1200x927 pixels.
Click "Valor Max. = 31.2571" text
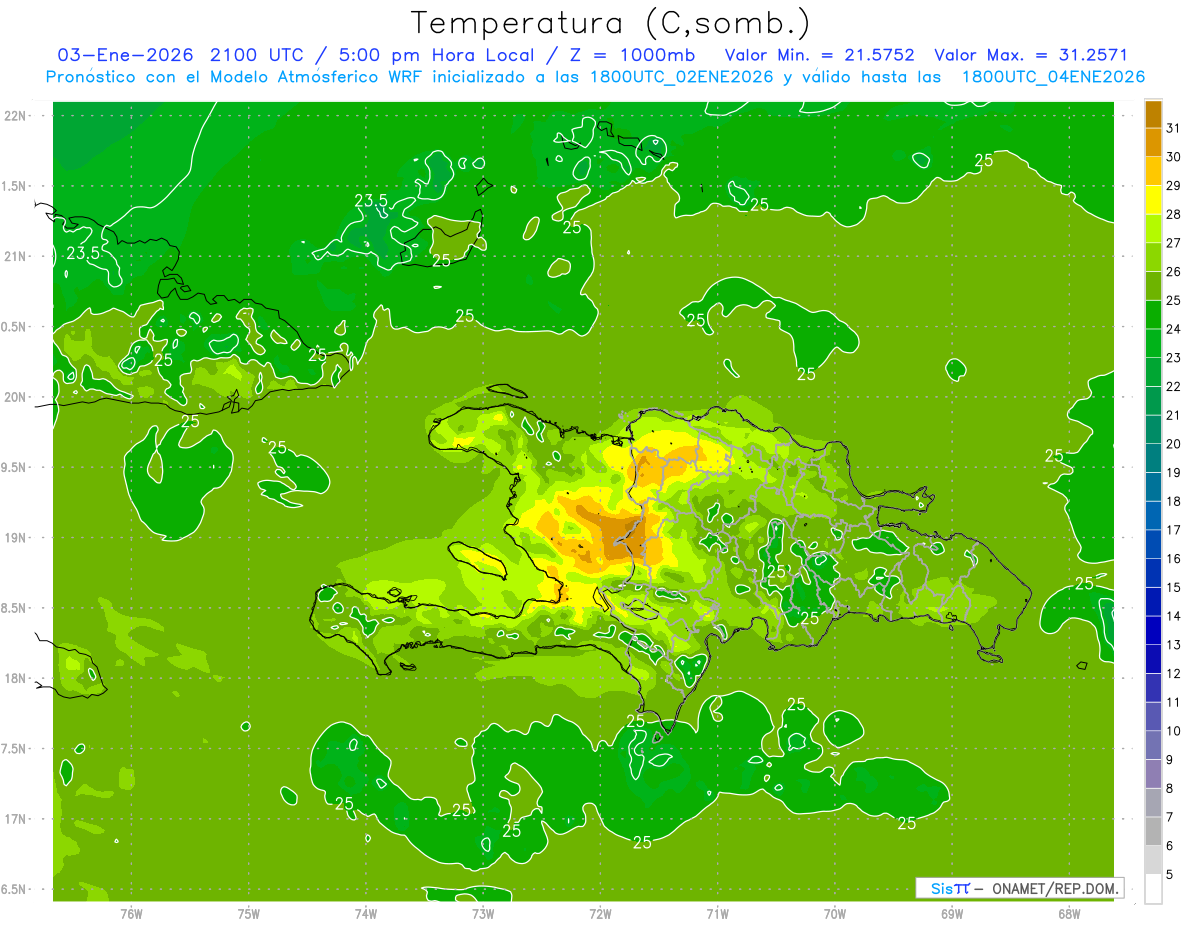pos(1031,55)
